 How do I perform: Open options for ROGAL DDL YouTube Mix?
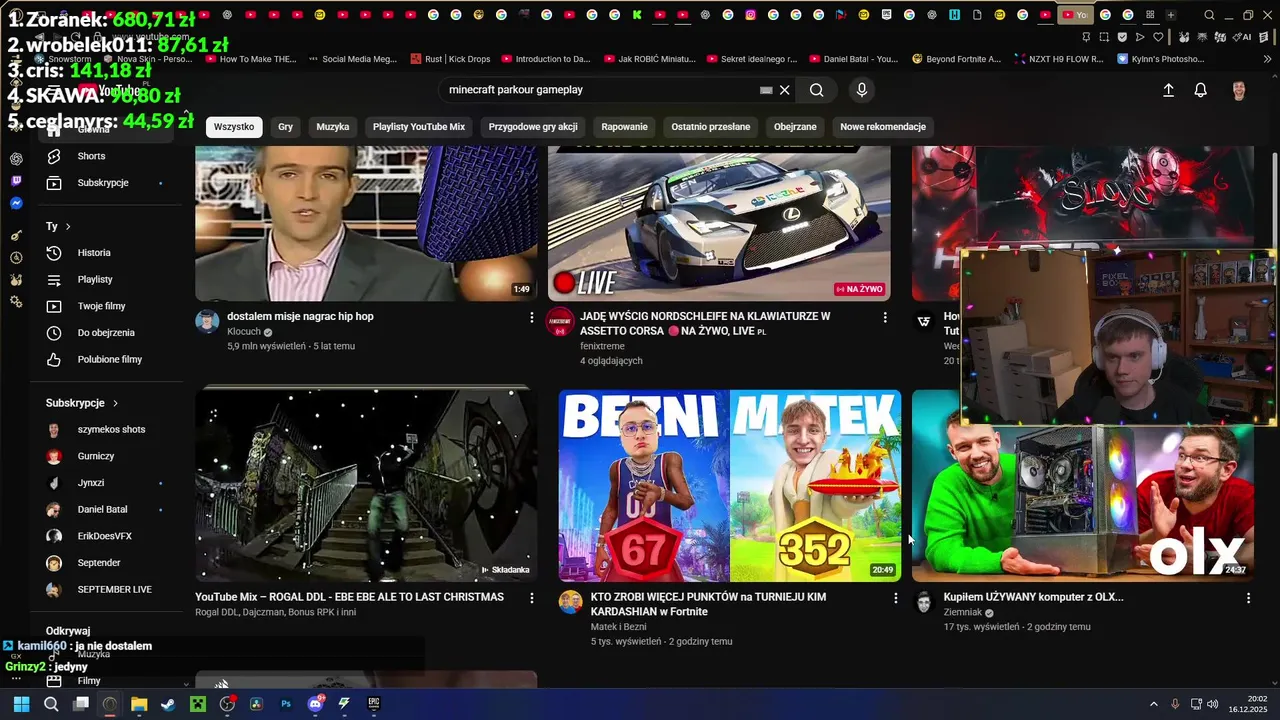531,598
